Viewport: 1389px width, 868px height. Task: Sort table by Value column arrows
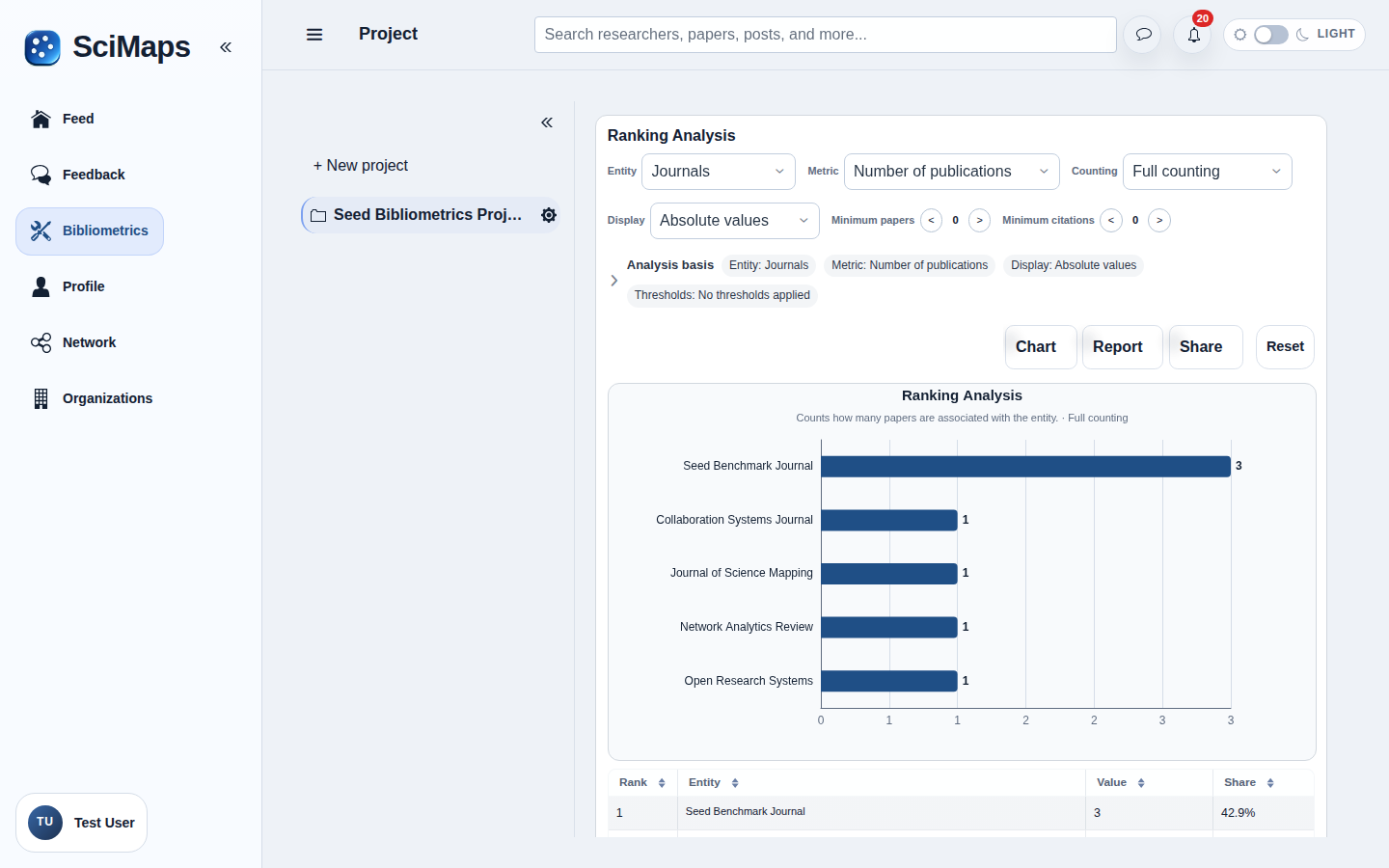click(x=1141, y=783)
